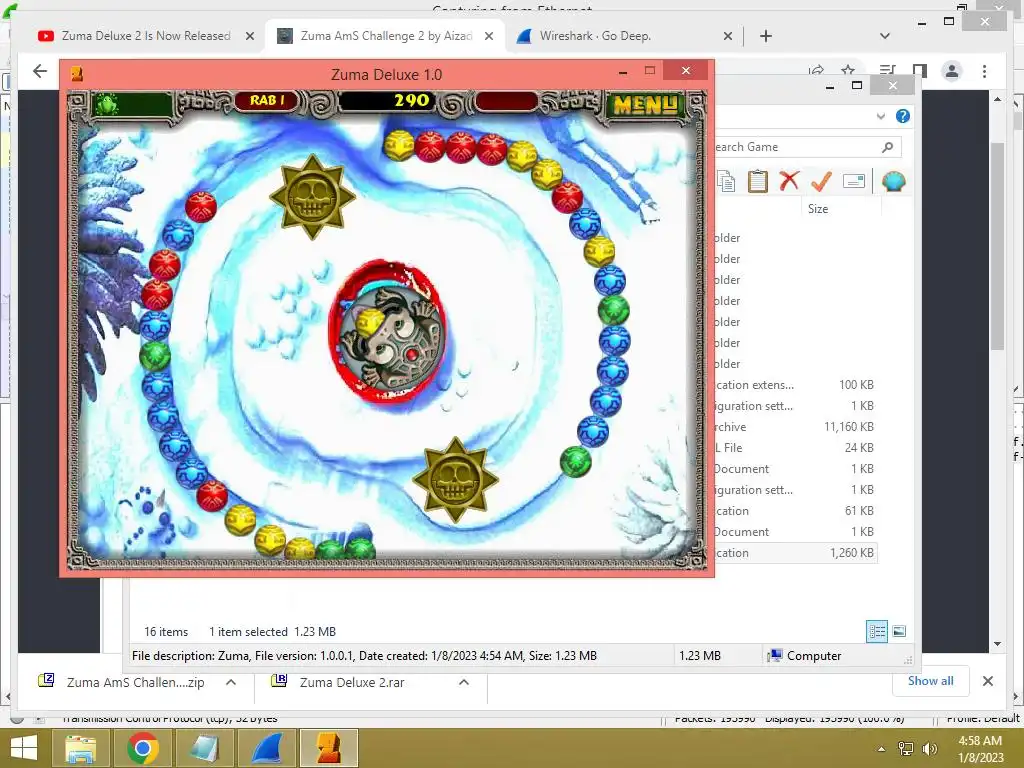Switch to the Zuma Deluxe 2 Is Now Released tab
The width and height of the screenshot is (1024, 768).
(146, 36)
